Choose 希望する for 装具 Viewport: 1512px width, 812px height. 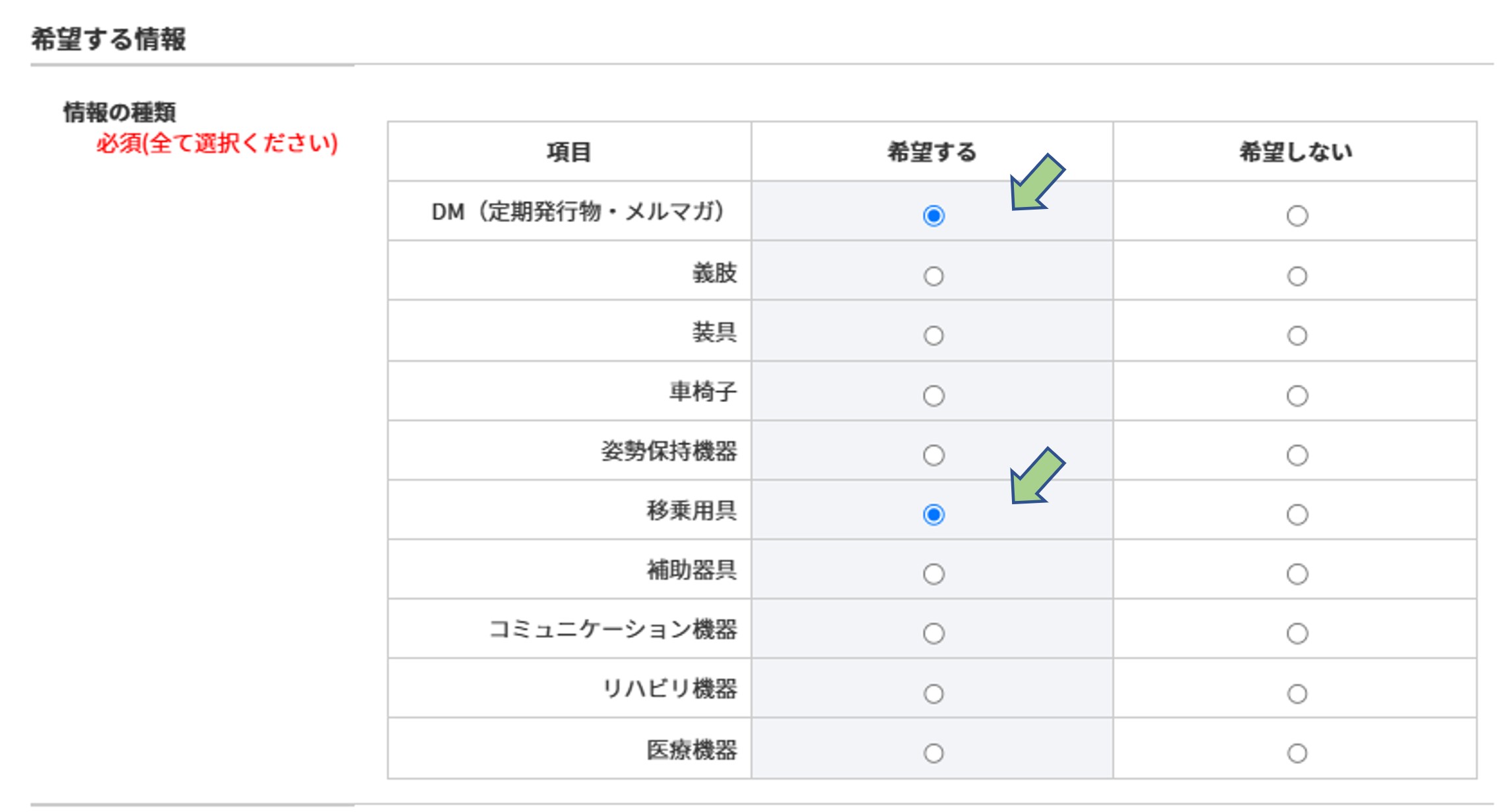point(933,335)
